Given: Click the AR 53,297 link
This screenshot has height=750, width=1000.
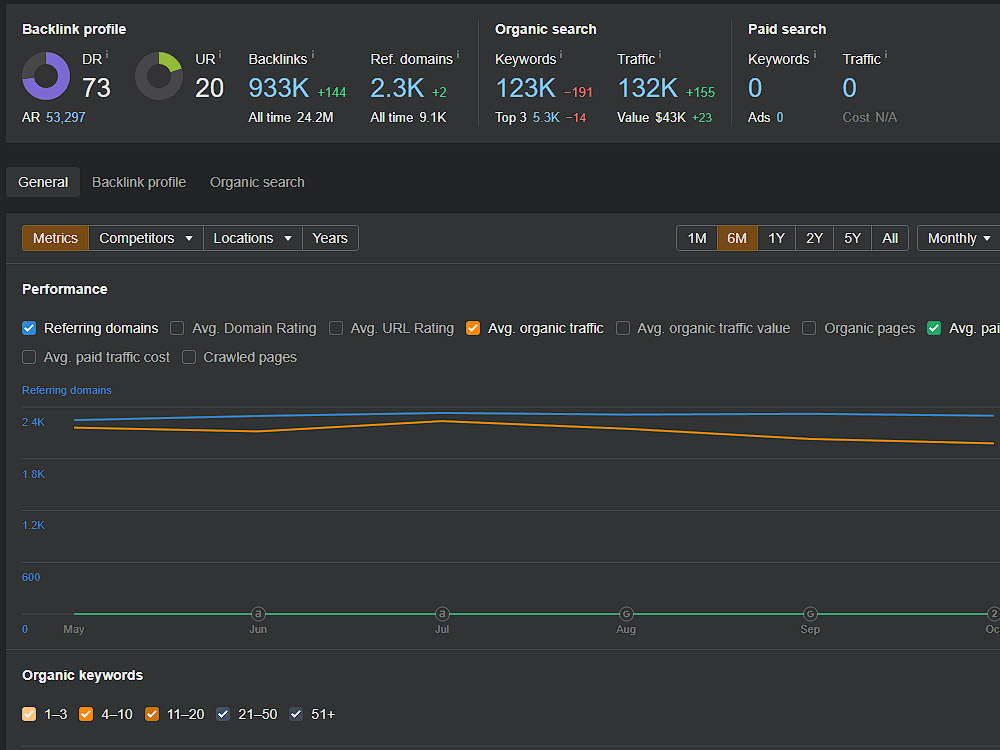Looking at the screenshot, I should [65, 117].
